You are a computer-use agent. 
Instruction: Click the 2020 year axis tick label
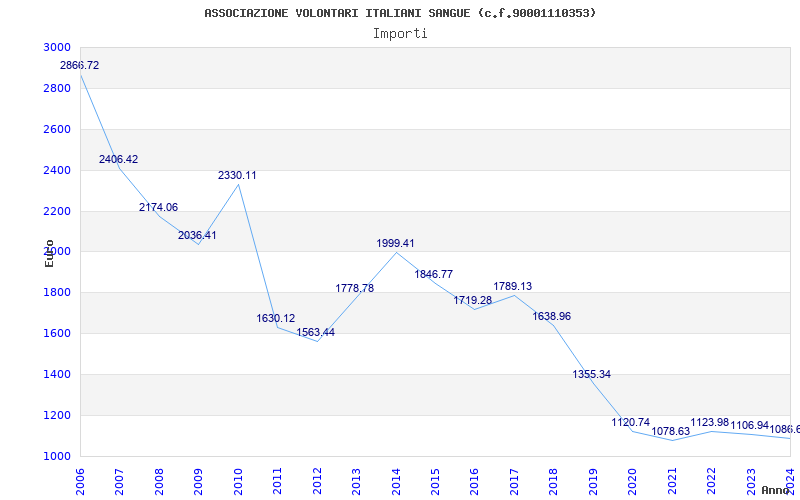(x=632, y=481)
